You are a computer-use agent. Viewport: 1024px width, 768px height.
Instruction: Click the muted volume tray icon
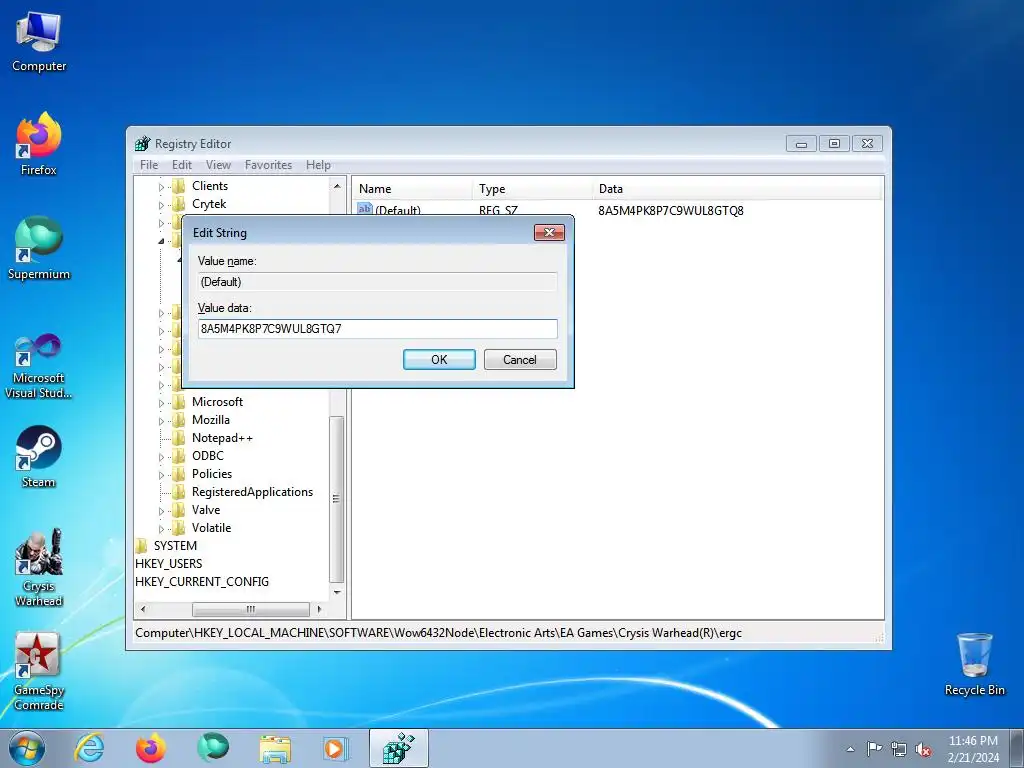[x=923, y=749]
